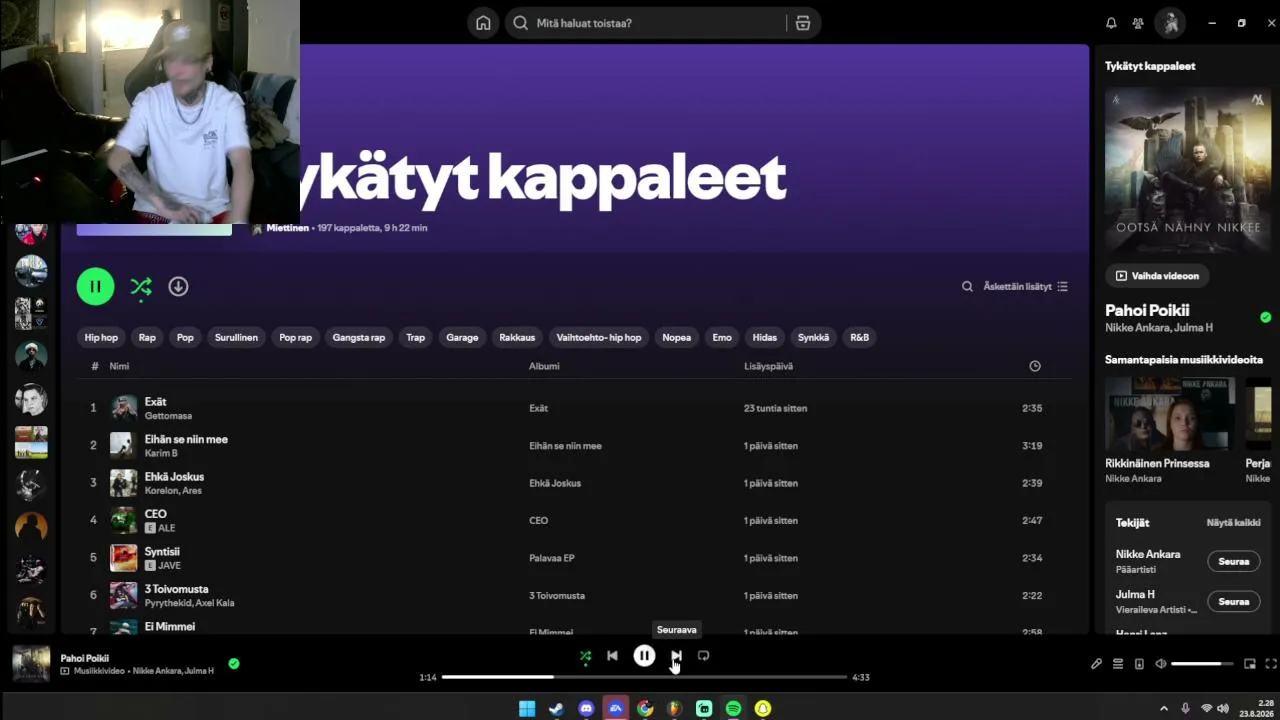Skip to the next track (Seuraava)
1280x720 pixels.
676,656
